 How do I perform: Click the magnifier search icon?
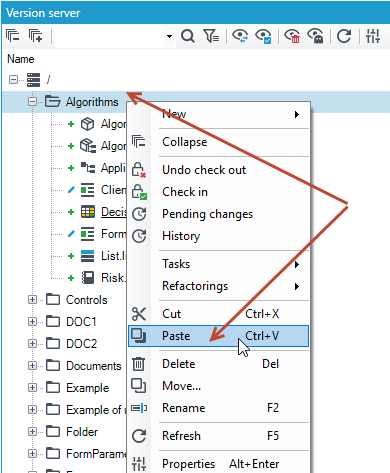[x=188, y=36]
